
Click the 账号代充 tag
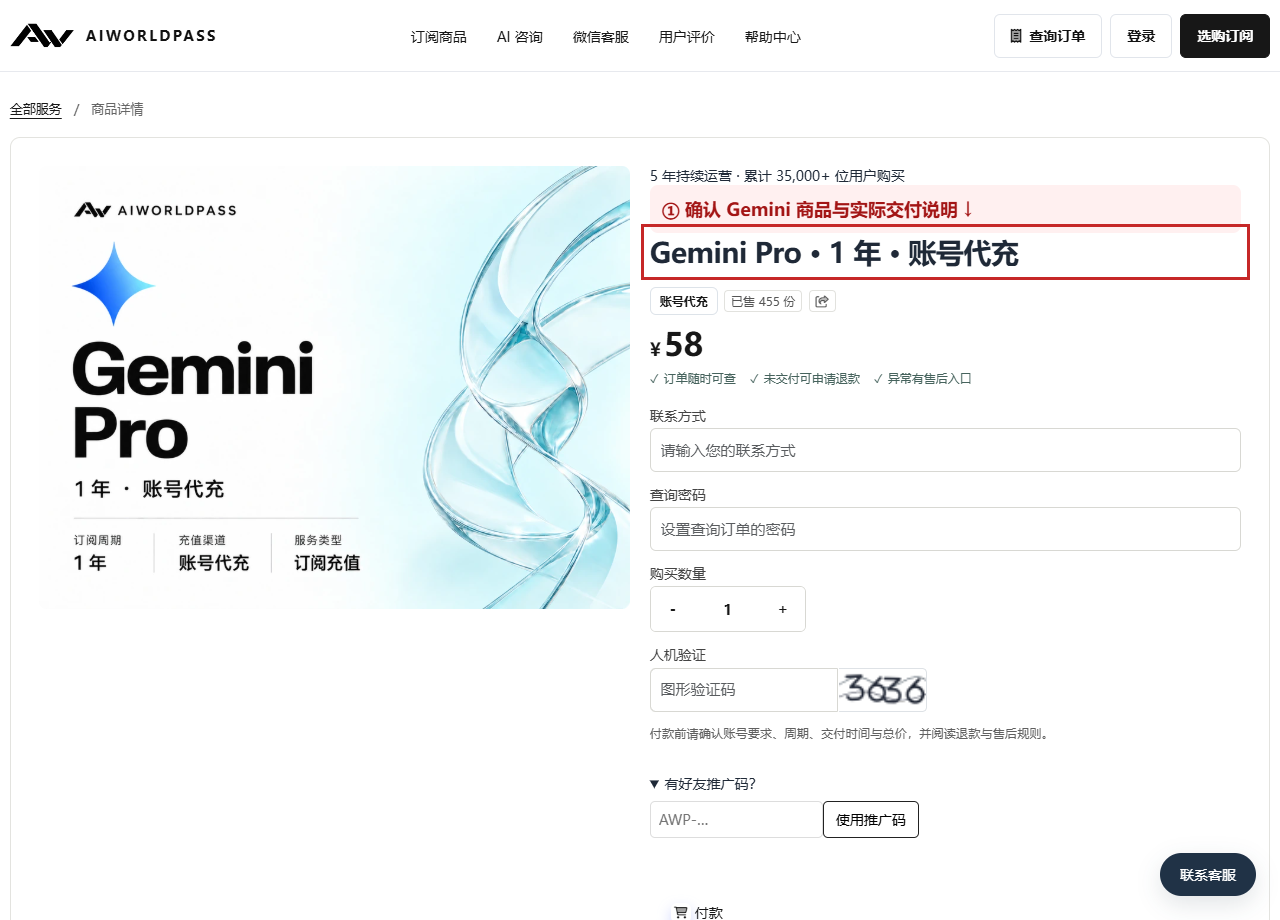[x=684, y=301]
